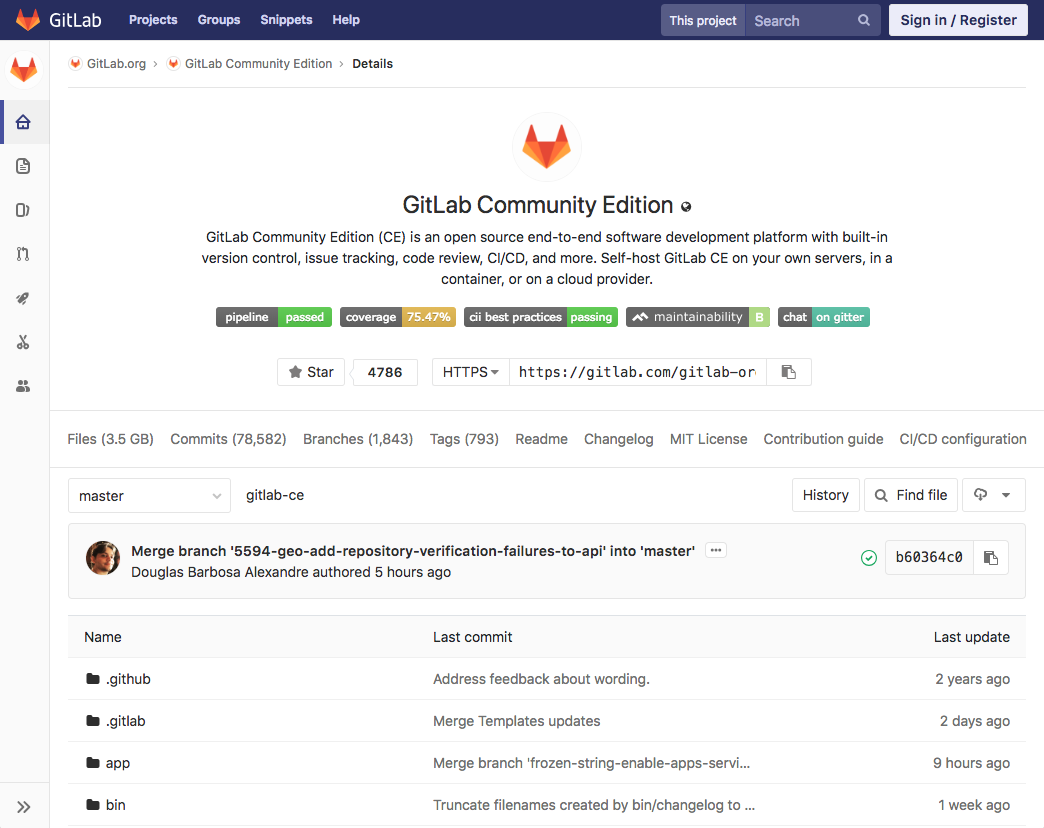This screenshot has width=1044, height=828.
Task: Open the download source code dropdown
Action: [992, 495]
